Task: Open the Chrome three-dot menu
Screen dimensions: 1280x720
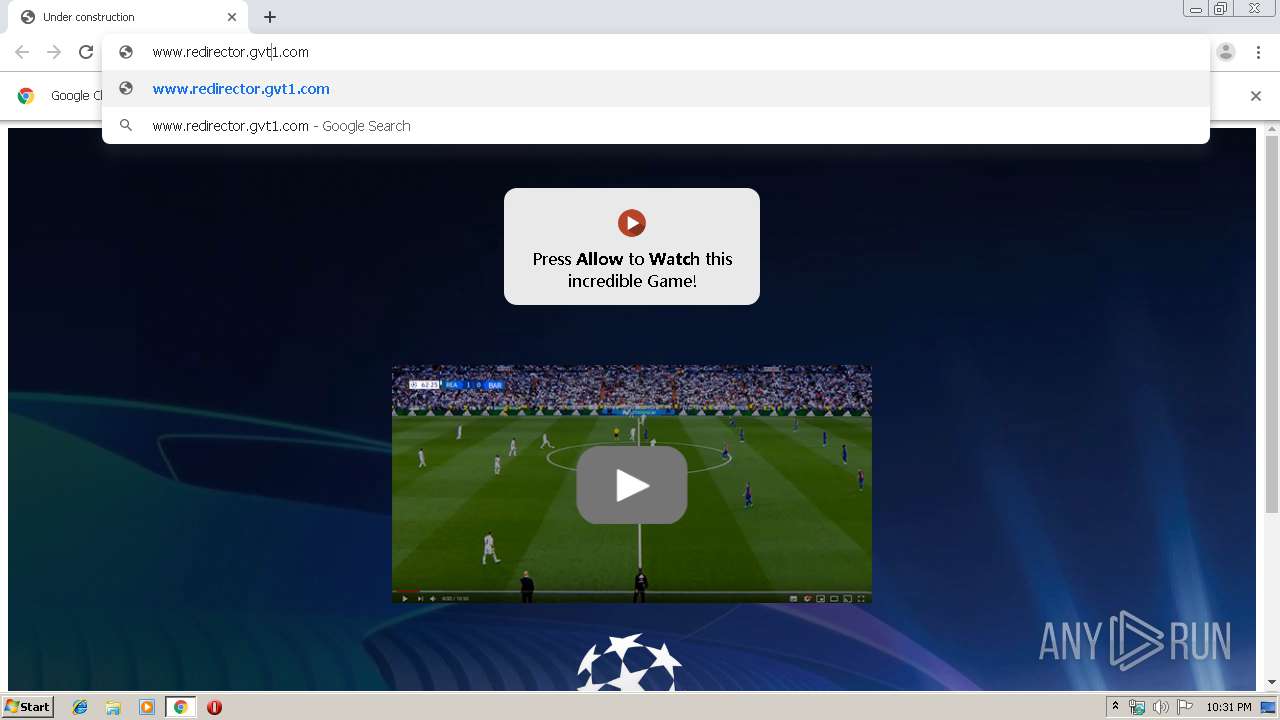Action: click(1258, 52)
